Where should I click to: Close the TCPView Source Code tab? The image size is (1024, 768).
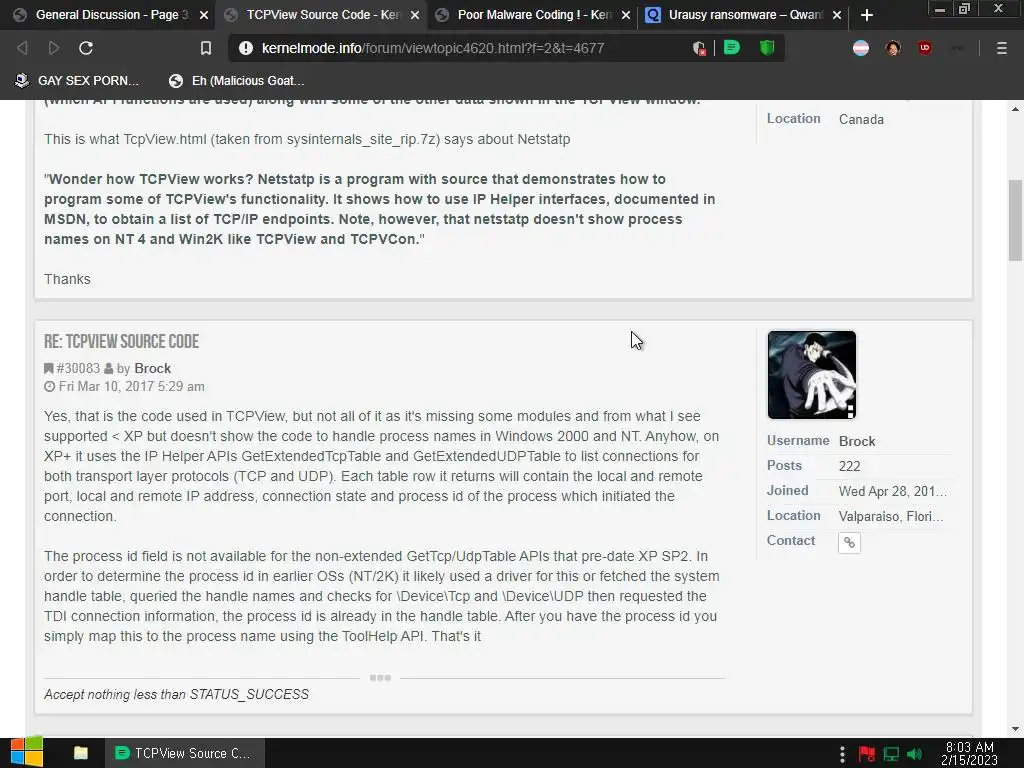point(415,15)
